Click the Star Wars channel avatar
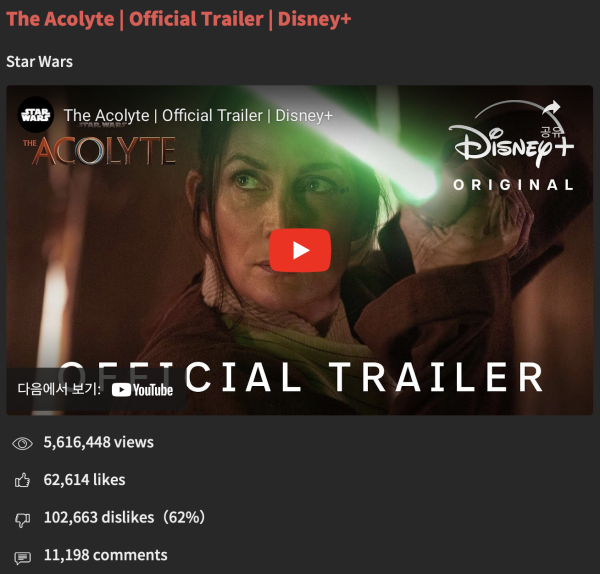 coord(36,114)
